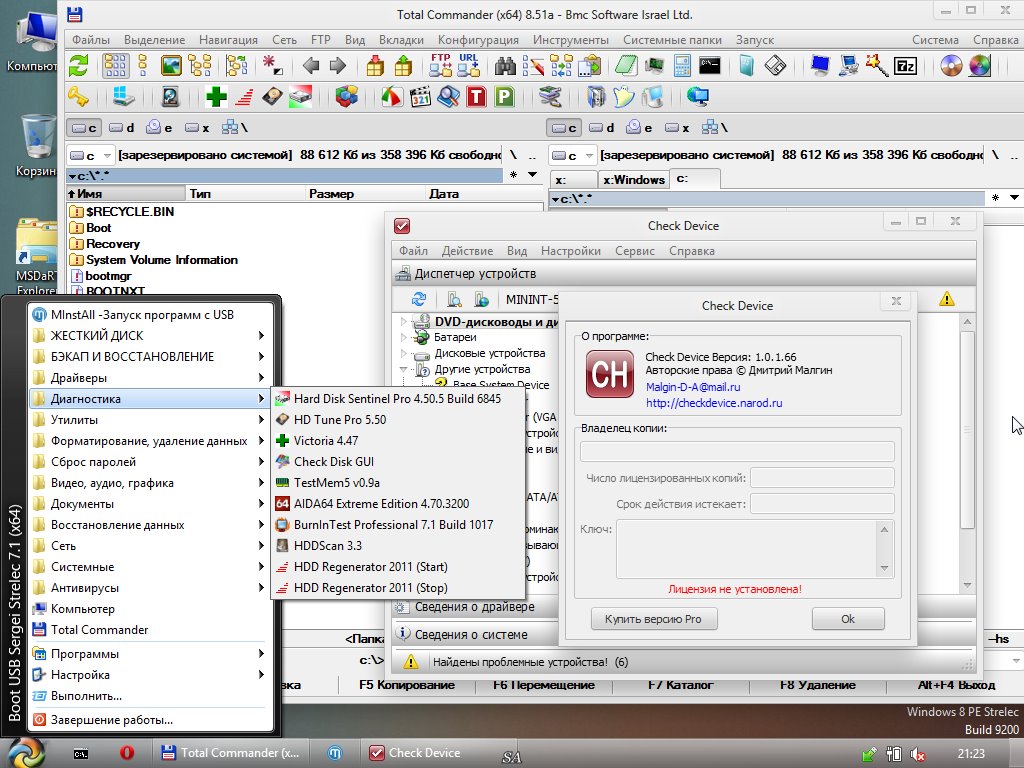Open the right panel drive selection combo box
The width and height of the screenshot is (1024, 768).
pos(573,155)
